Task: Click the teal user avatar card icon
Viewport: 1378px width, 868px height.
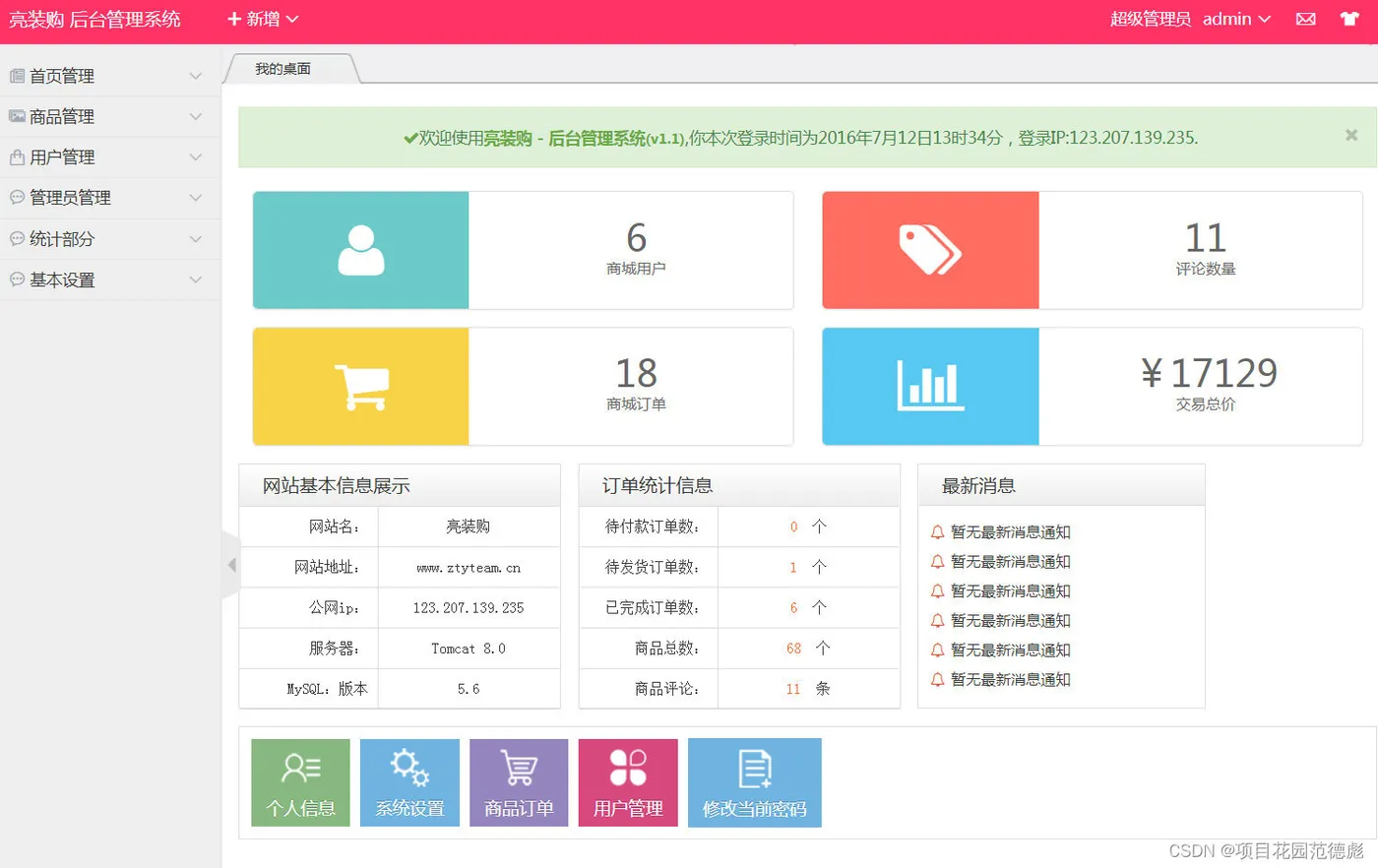Action: click(x=361, y=250)
